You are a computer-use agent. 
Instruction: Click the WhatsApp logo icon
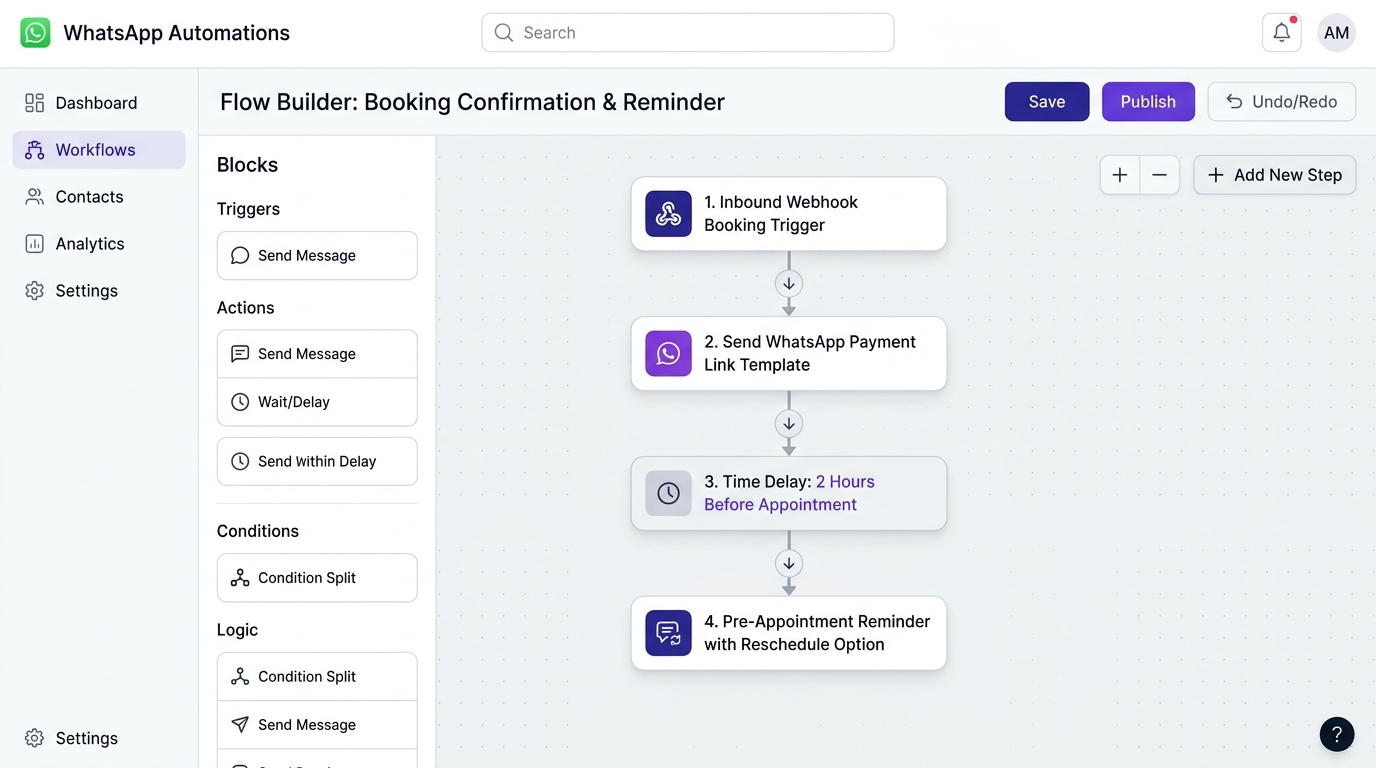(35, 33)
